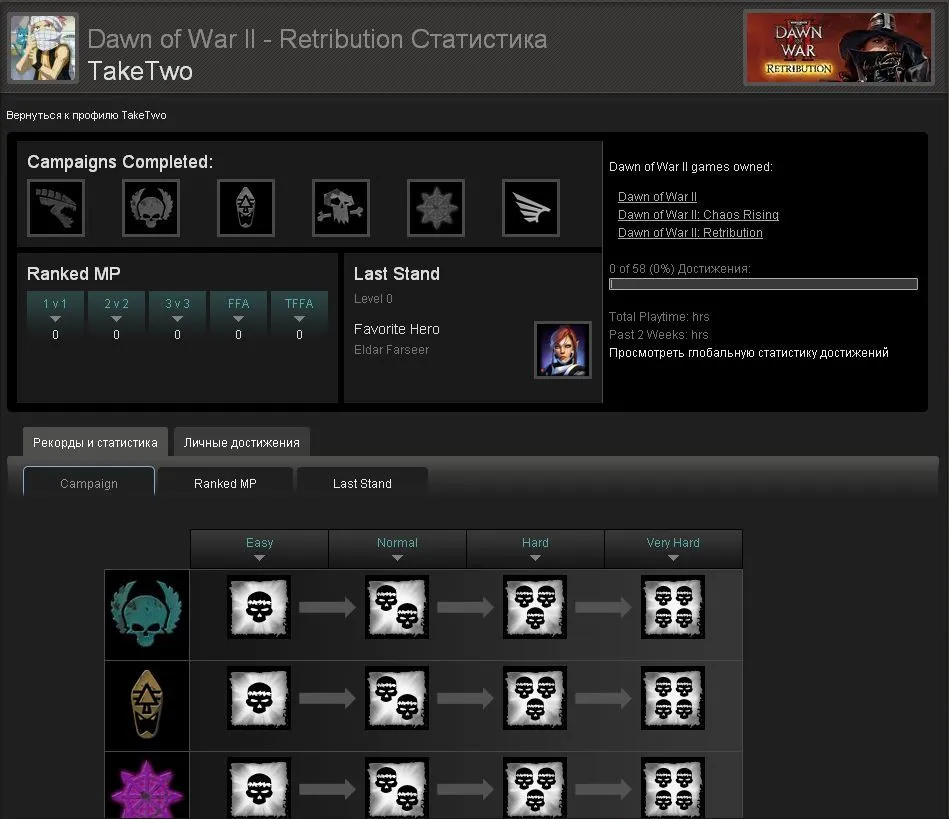This screenshot has height=819, width=949.
Task: Click the achievements progress bar
Action: 763,284
